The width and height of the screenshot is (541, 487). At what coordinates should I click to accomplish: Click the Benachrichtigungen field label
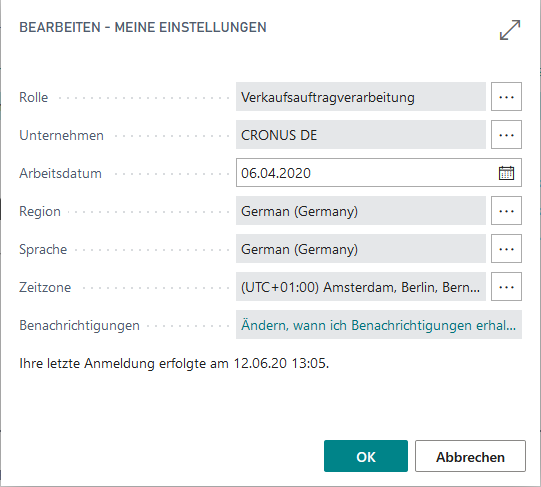click(79, 325)
